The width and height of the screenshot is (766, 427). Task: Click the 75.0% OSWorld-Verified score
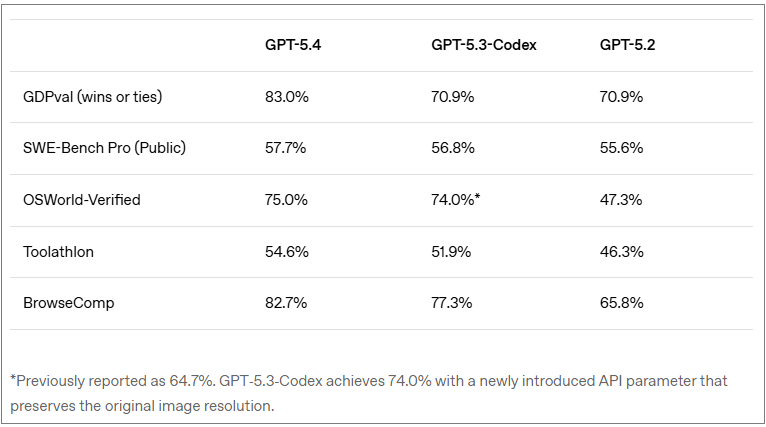[286, 200]
